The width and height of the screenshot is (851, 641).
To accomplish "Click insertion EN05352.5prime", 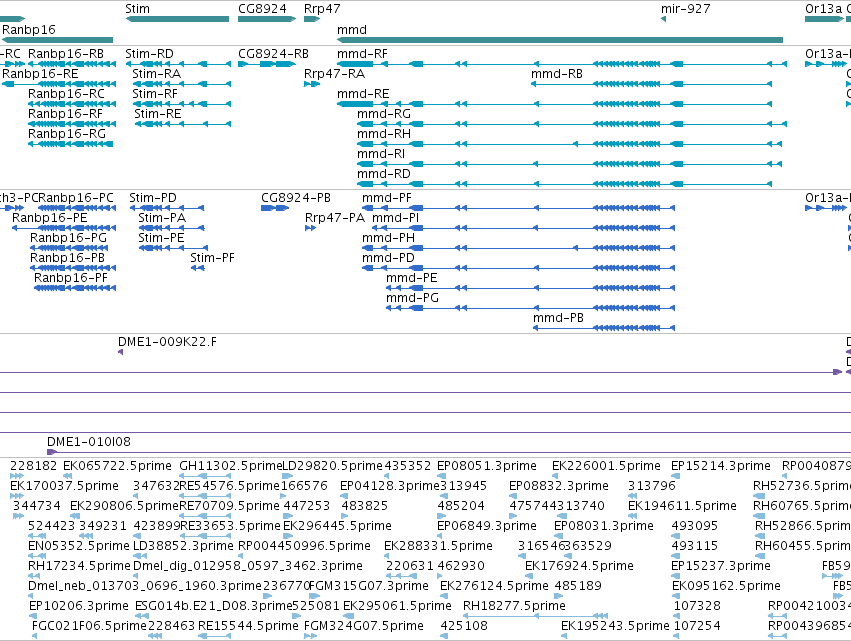I will (x=37, y=556).
